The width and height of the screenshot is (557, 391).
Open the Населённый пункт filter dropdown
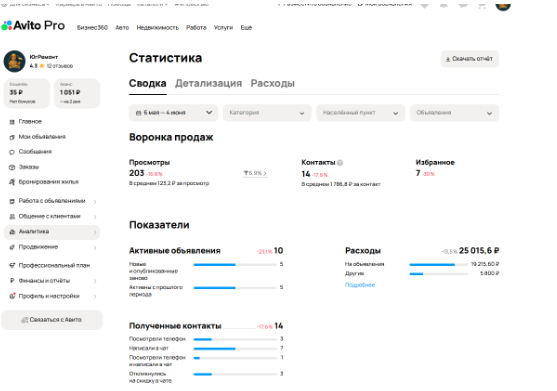coord(361,113)
